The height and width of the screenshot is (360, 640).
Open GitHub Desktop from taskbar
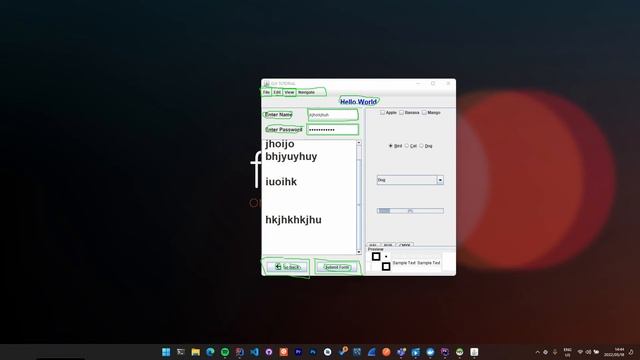[269, 352]
